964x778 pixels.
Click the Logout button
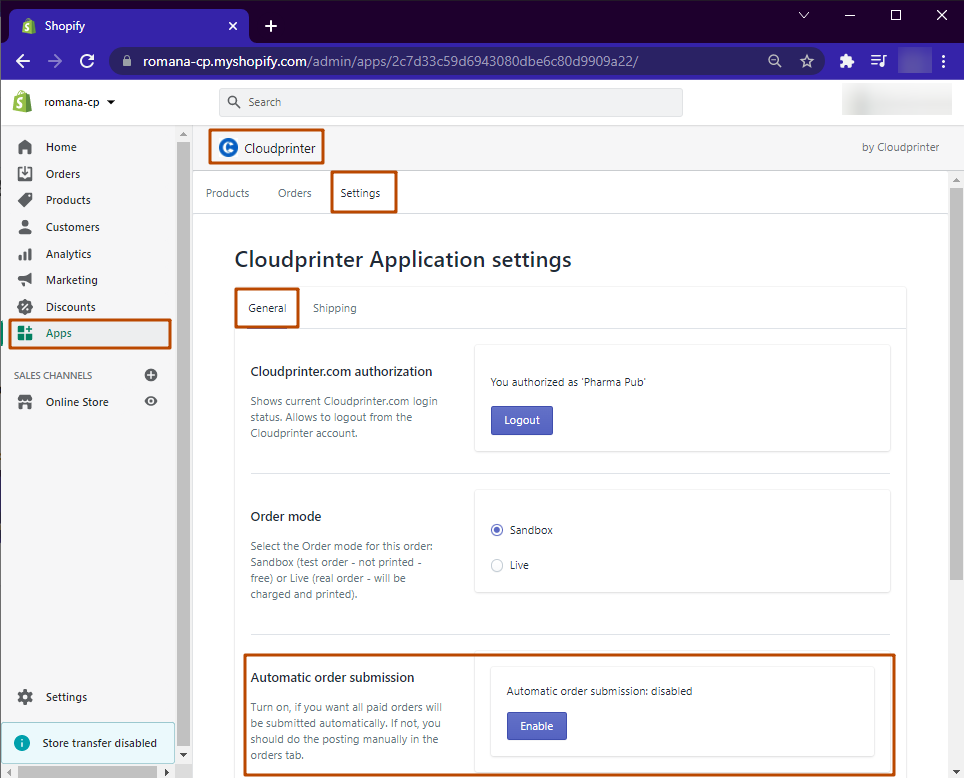pyautogui.click(x=521, y=420)
